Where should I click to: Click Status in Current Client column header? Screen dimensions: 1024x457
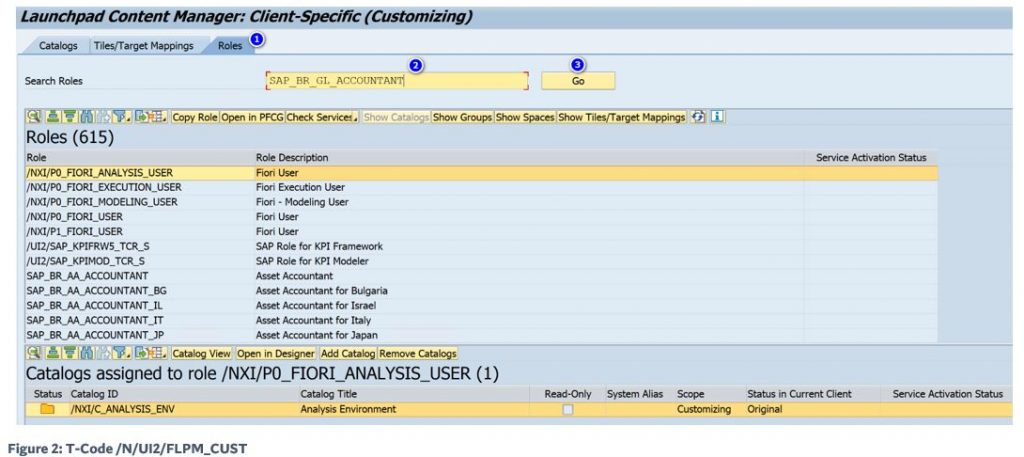(x=799, y=394)
